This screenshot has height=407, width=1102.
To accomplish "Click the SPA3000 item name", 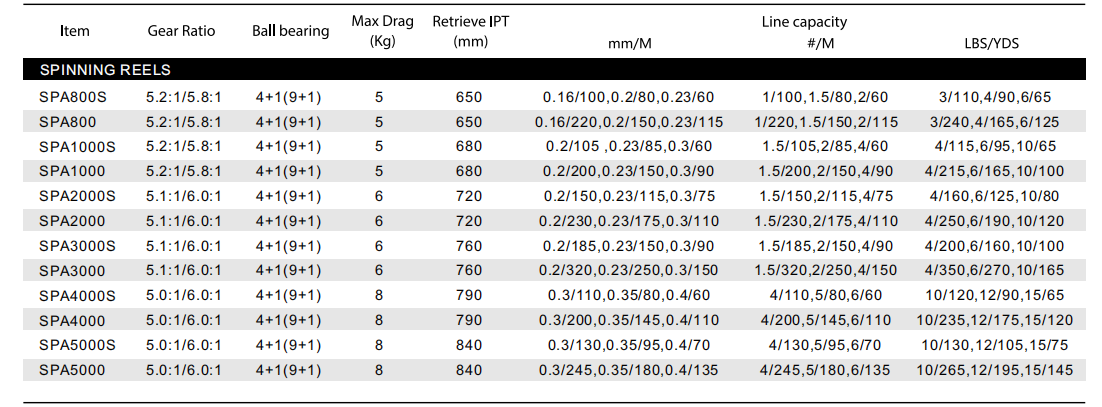I will coord(71,270).
